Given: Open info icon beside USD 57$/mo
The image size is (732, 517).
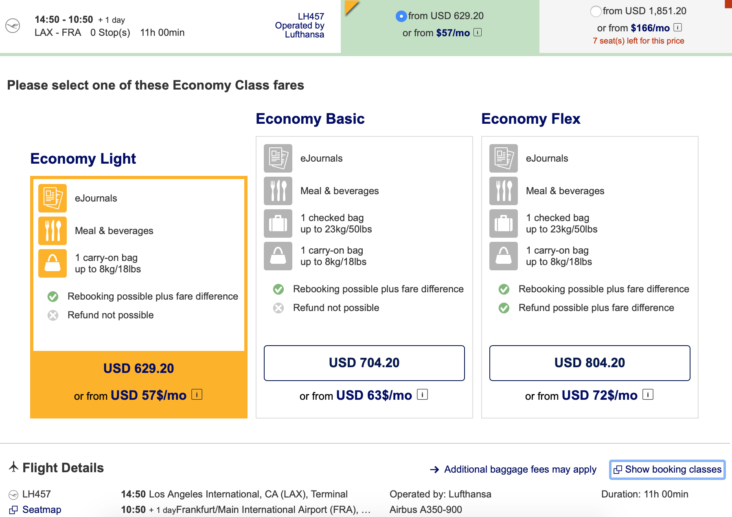Looking at the screenshot, I should [x=197, y=395].
